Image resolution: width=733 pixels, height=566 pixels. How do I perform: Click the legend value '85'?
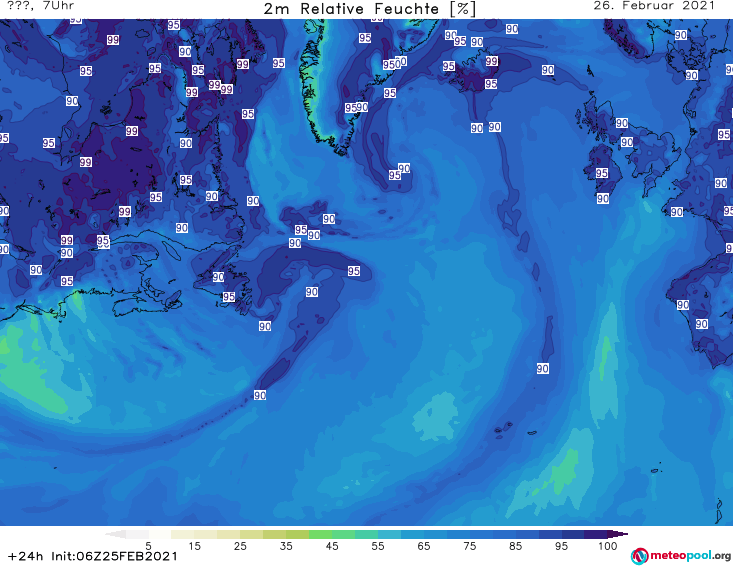tap(516, 546)
